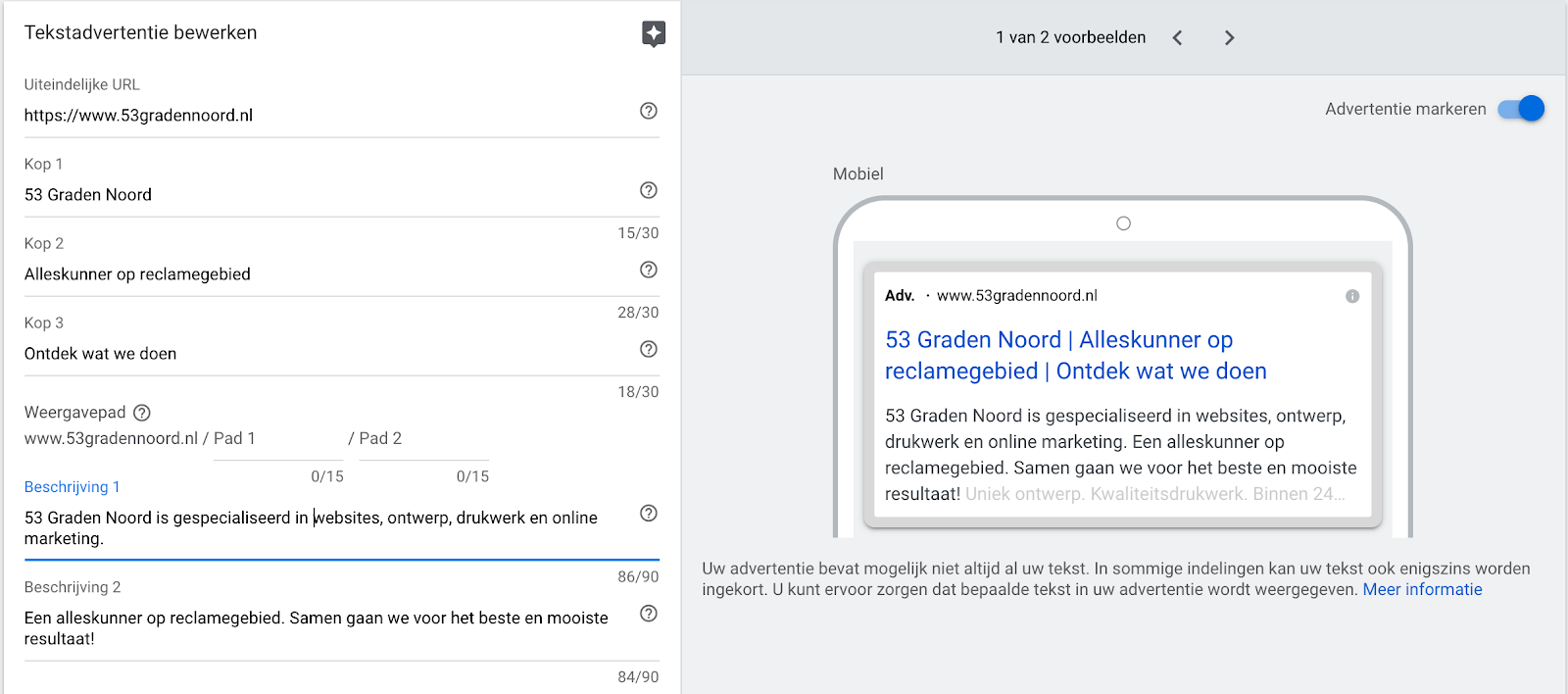Open the Meer informatie link
This screenshot has height=694, width=1568.
coord(1422,589)
